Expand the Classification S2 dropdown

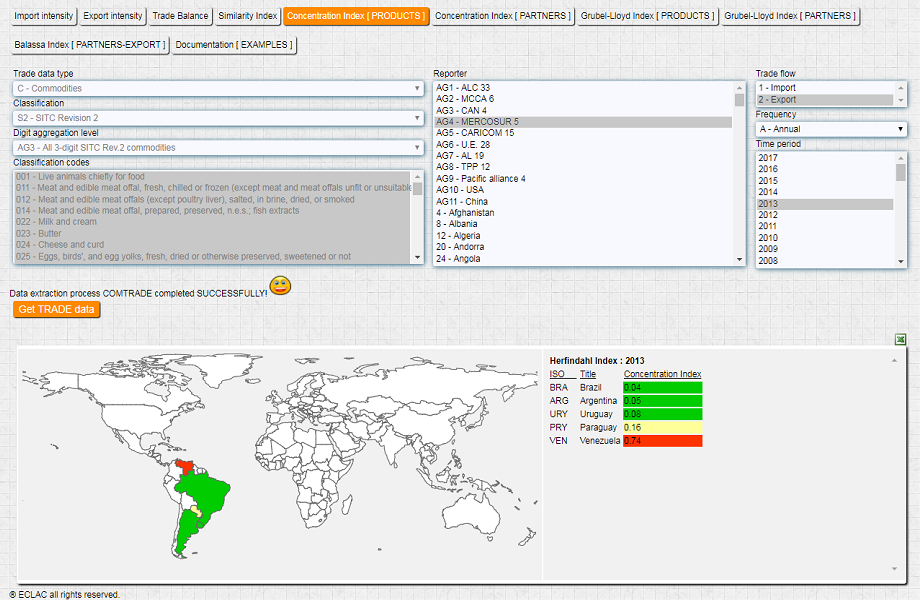coord(218,118)
